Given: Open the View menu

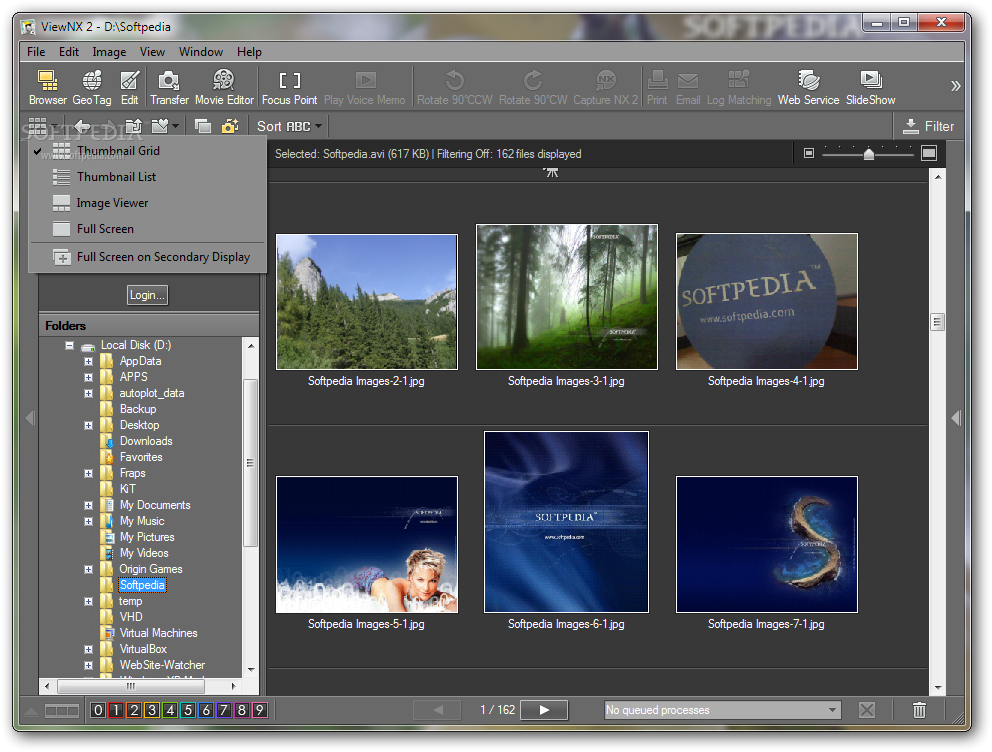Looking at the screenshot, I should tap(152, 52).
